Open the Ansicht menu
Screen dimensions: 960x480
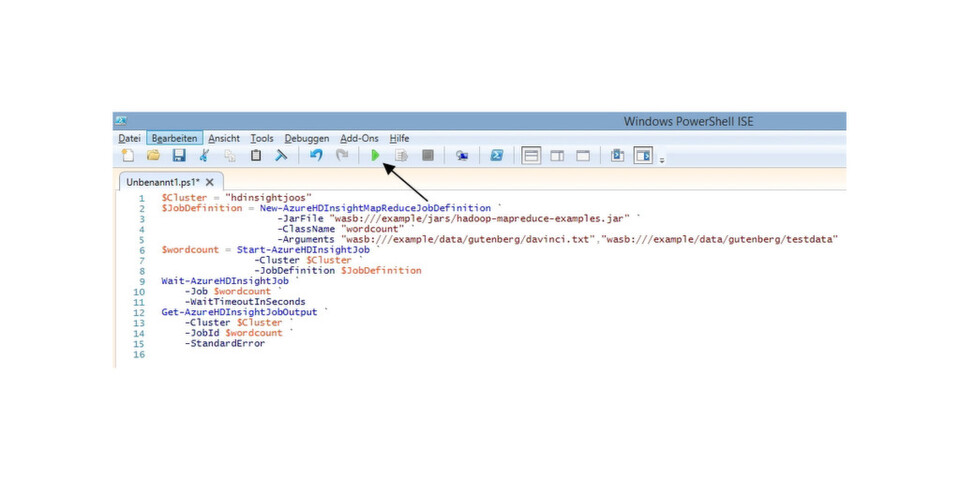[224, 138]
